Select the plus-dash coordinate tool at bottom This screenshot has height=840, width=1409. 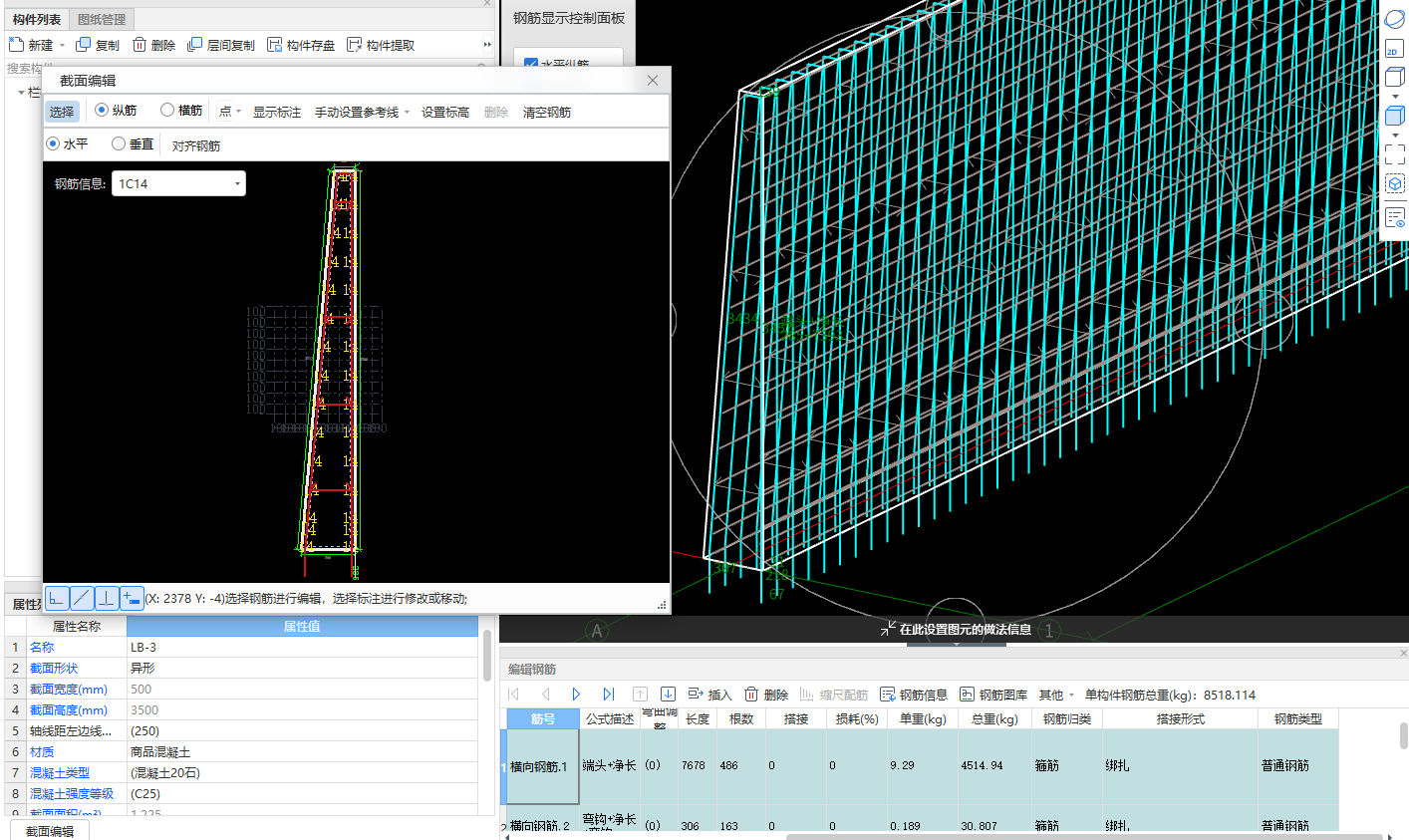coord(132,598)
